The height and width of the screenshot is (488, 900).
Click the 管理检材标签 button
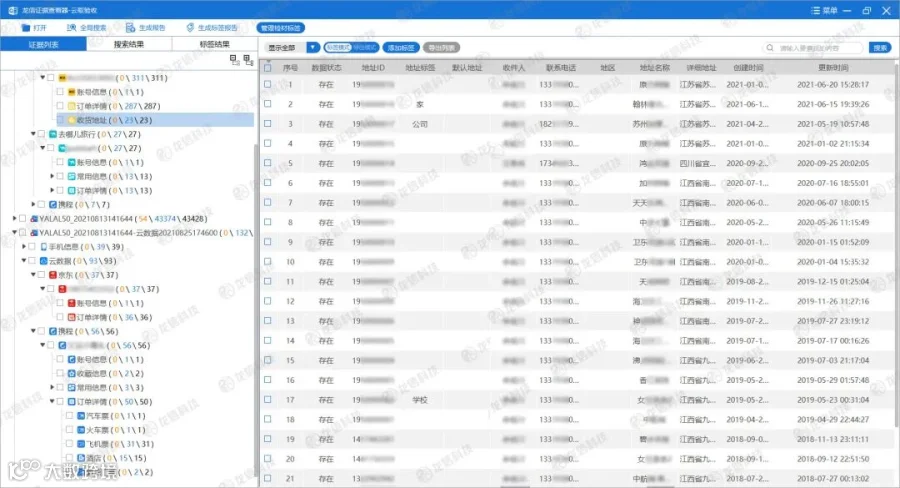click(x=281, y=28)
